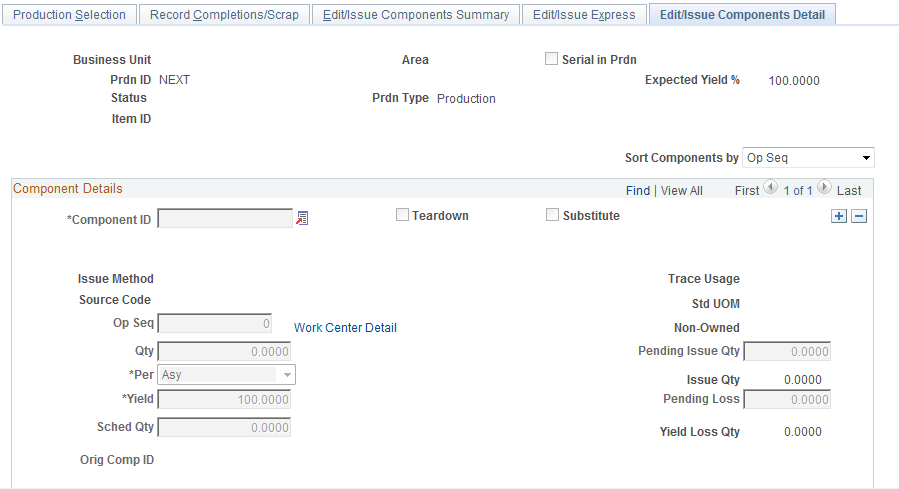Click View All in Component Details header
Viewport: 899px width, 489px height.
[682, 191]
